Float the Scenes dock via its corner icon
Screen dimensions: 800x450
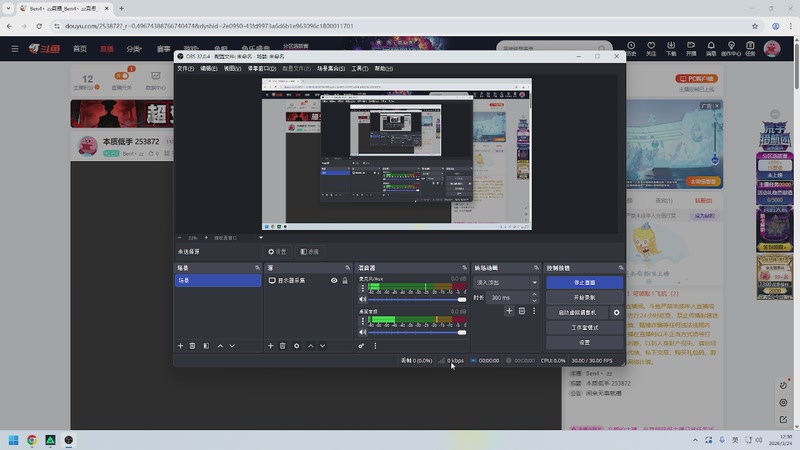point(257,268)
